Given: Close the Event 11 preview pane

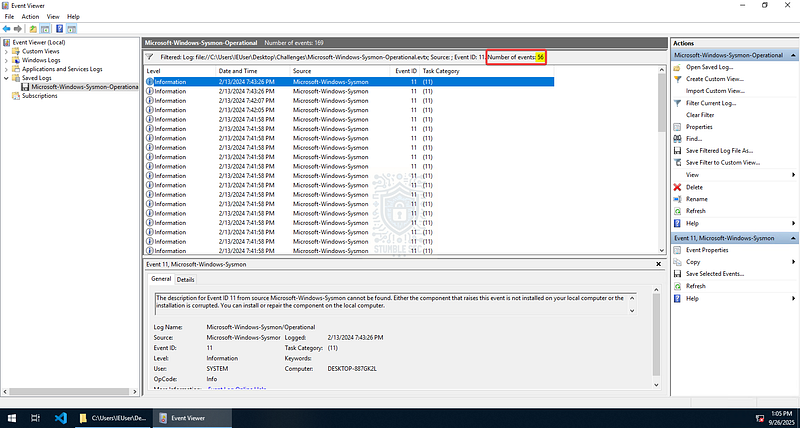Looking at the screenshot, I should click(x=659, y=264).
